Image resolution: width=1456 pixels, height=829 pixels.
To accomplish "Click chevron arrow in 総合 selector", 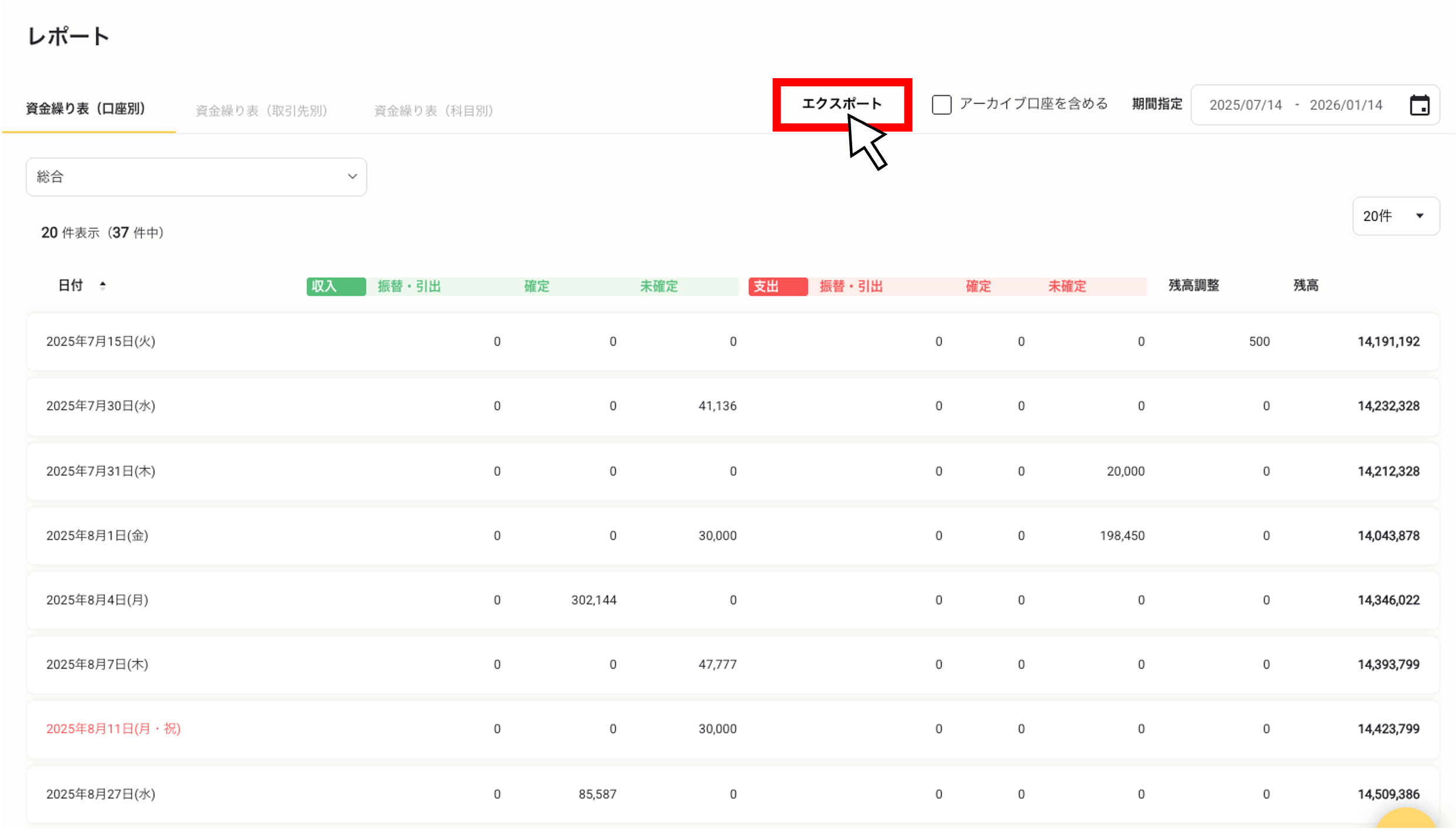I will pyautogui.click(x=352, y=176).
